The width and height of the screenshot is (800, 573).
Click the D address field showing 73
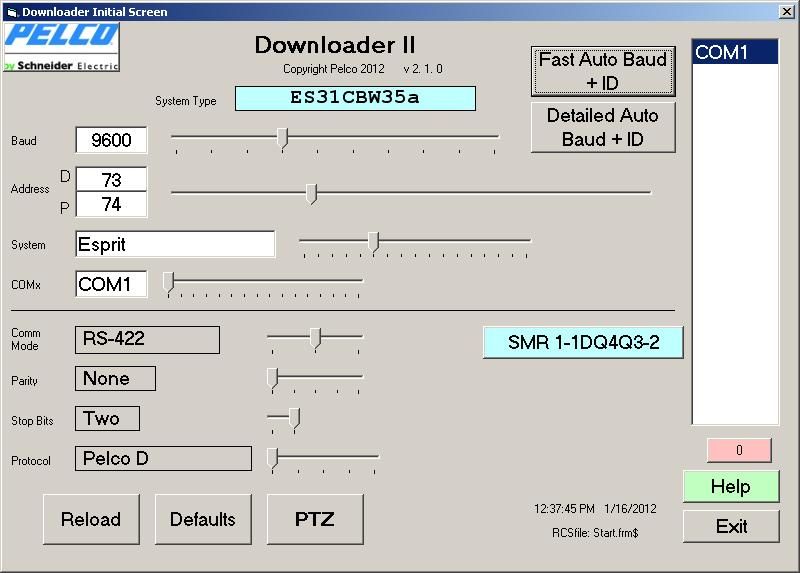[x=111, y=179]
